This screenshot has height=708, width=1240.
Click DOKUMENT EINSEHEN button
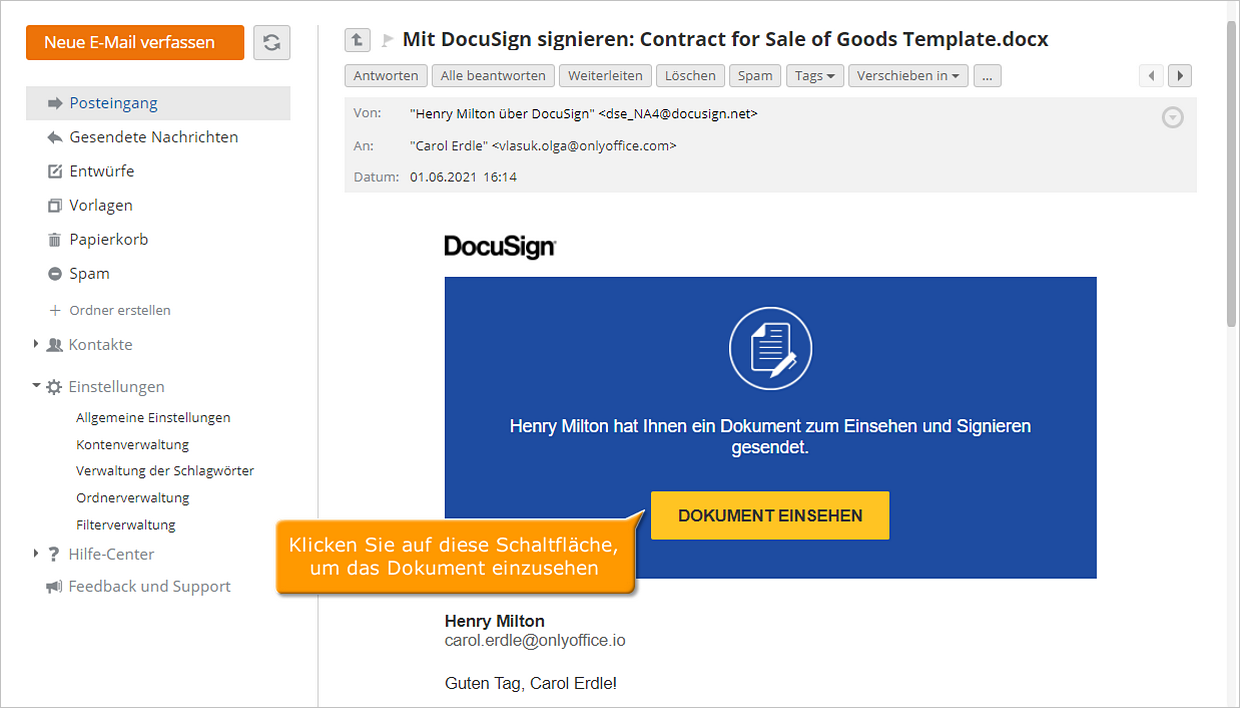[x=770, y=515]
